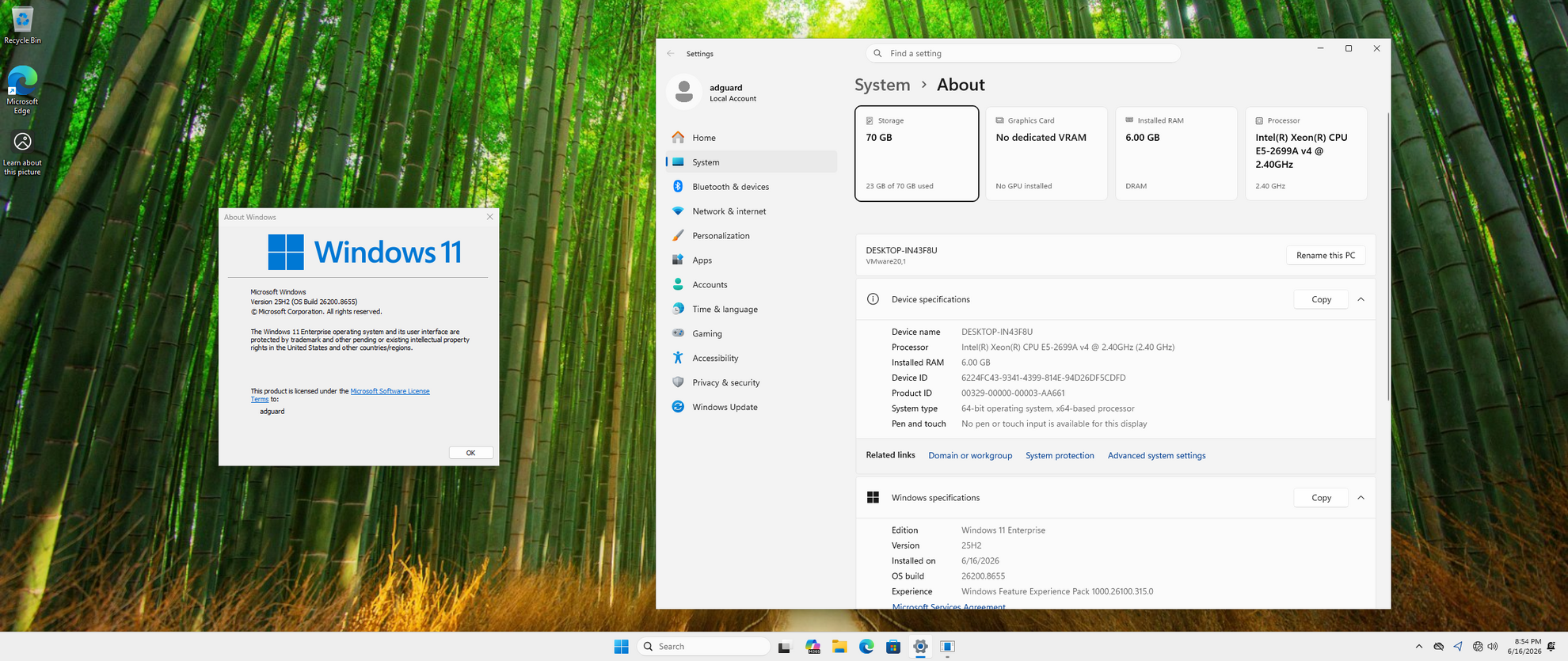Click the Product ID value 00329-00000-00003-AA661
The height and width of the screenshot is (661, 1568).
tap(1013, 393)
